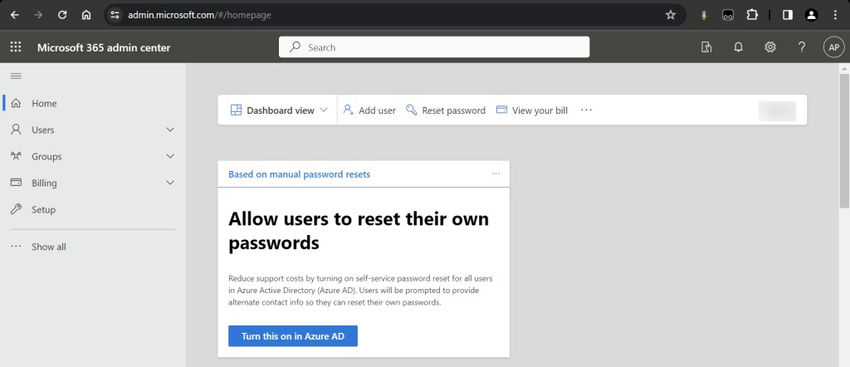Open more toolbar actions ellipsis
Image resolution: width=850 pixels, height=367 pixels.
tap(586, 110)
